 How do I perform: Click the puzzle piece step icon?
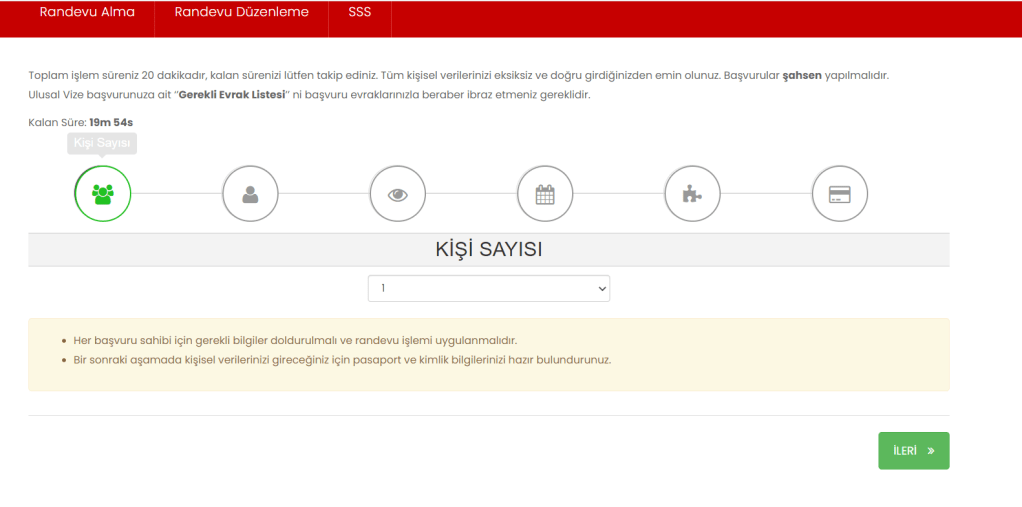(692, 194)
